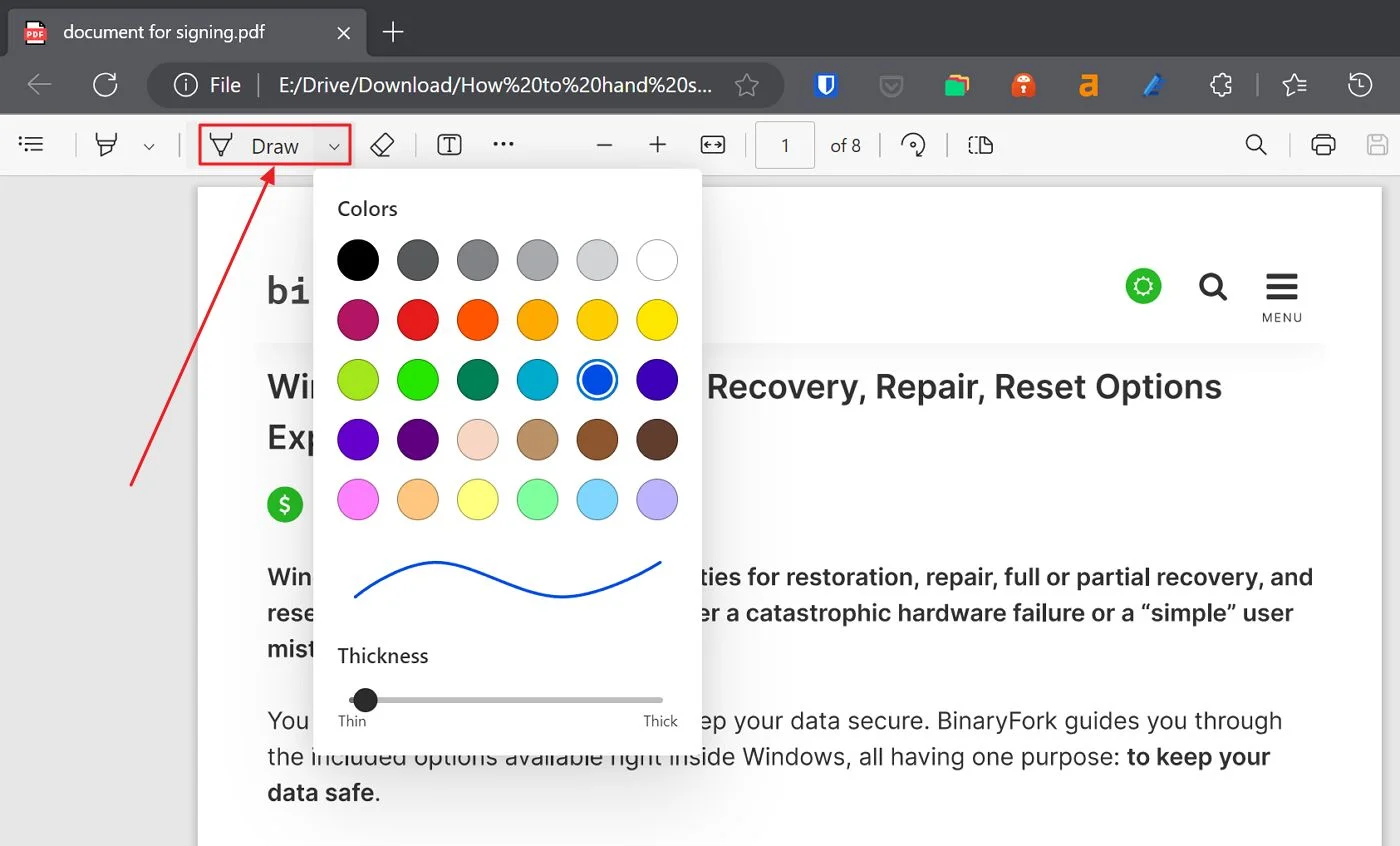The width and height of the screenshot is (1400, 846).
Task: Open the MENU hamburger in the document
Action: (1281, 297)
